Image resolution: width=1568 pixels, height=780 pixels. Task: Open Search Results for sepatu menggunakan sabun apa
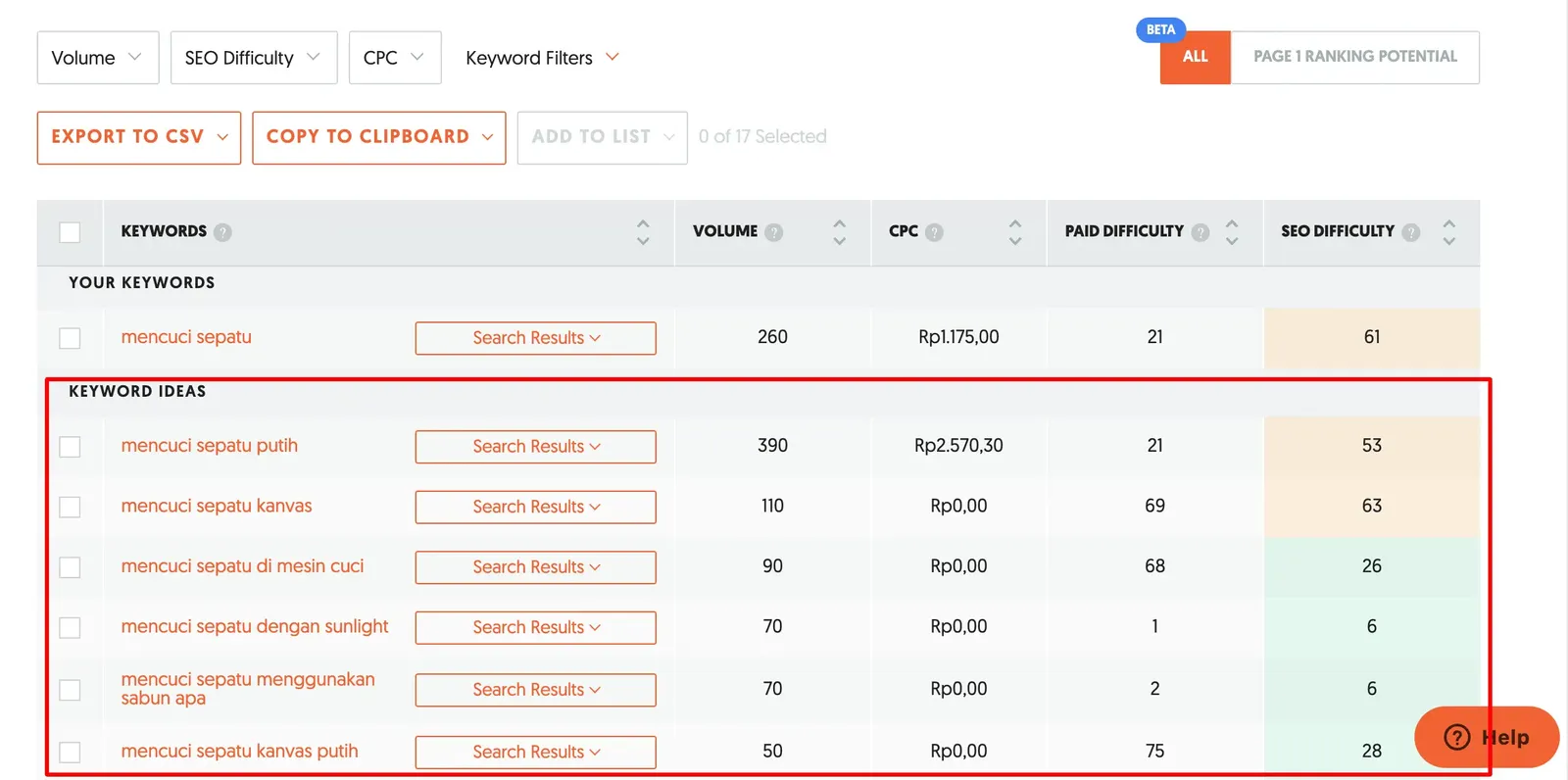[536, 690]
